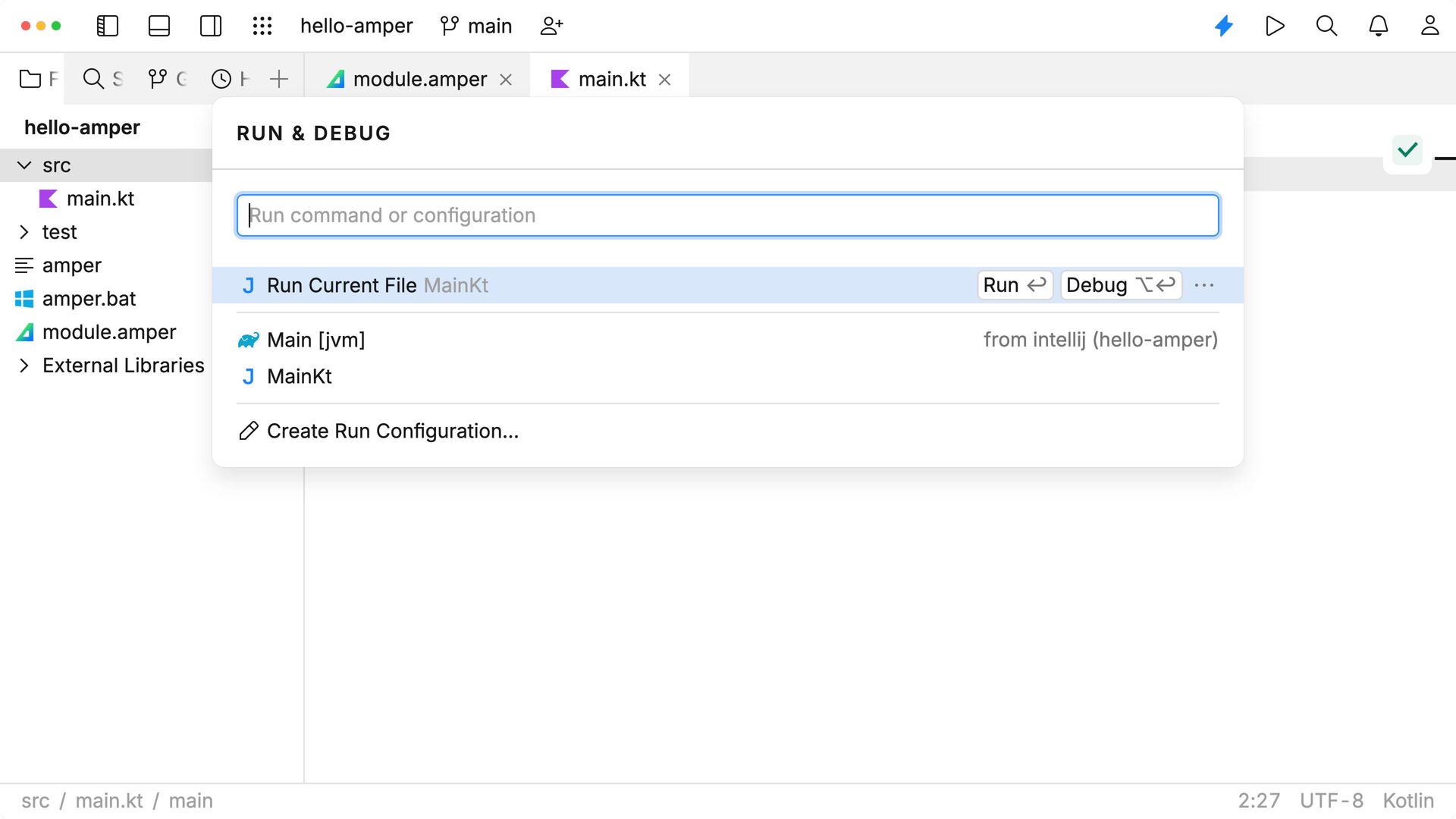The height and width of the screenshot is (819, 1456).
Task: Click the elephant icon beside Main [jvm]
Action: tap(248, 340)
